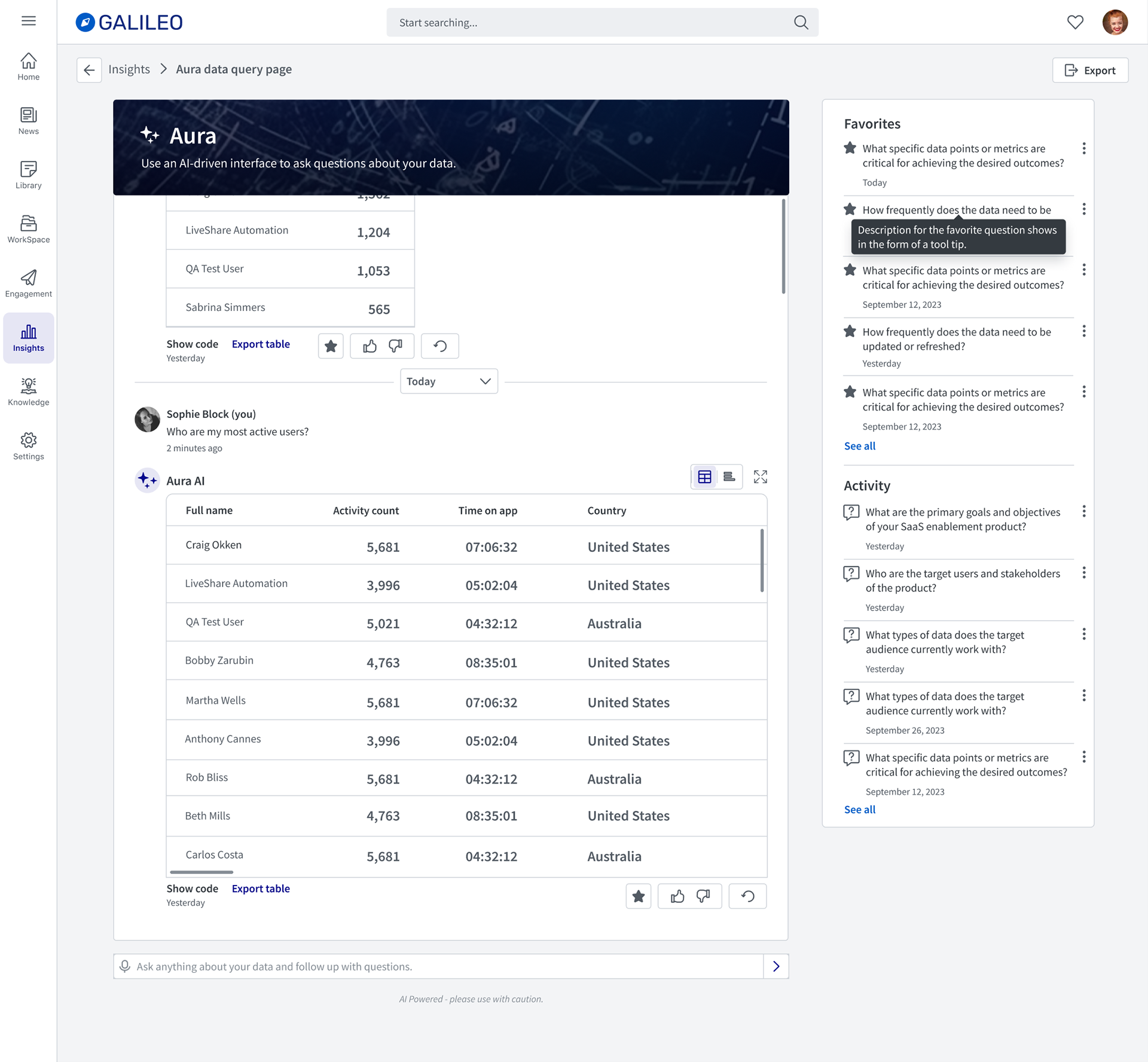Open News section in sidebar
Viewport: 1148px width, 1062px height.
click(x=28, y=121)
